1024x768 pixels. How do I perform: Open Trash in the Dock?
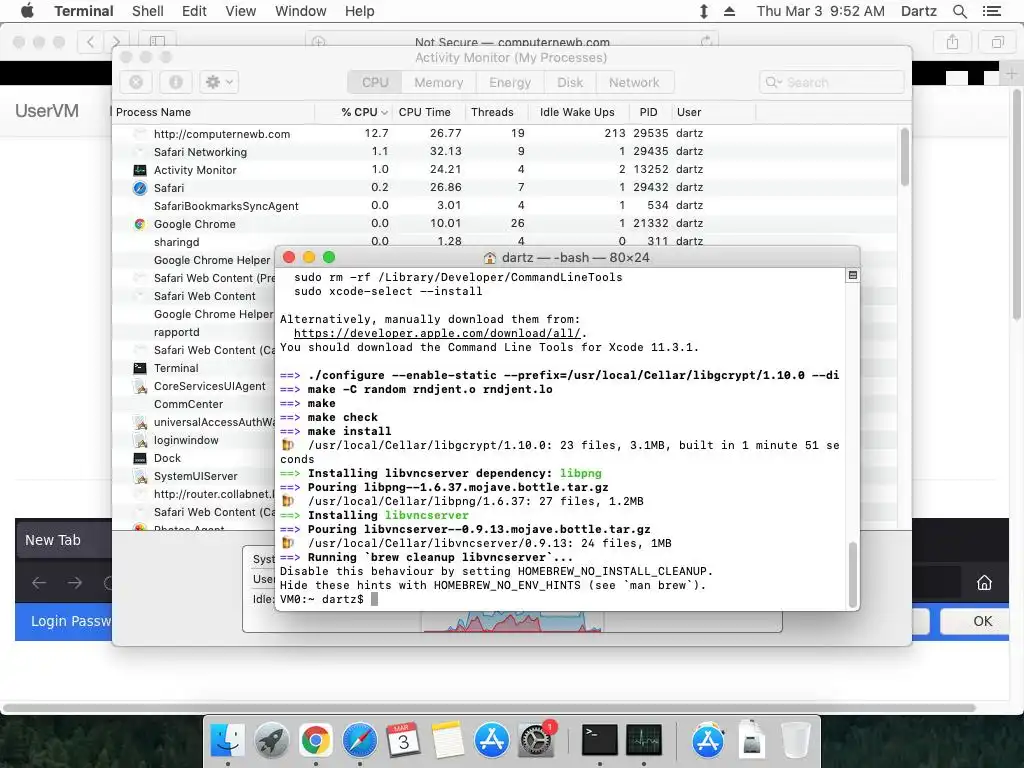(x=796, y=741)
